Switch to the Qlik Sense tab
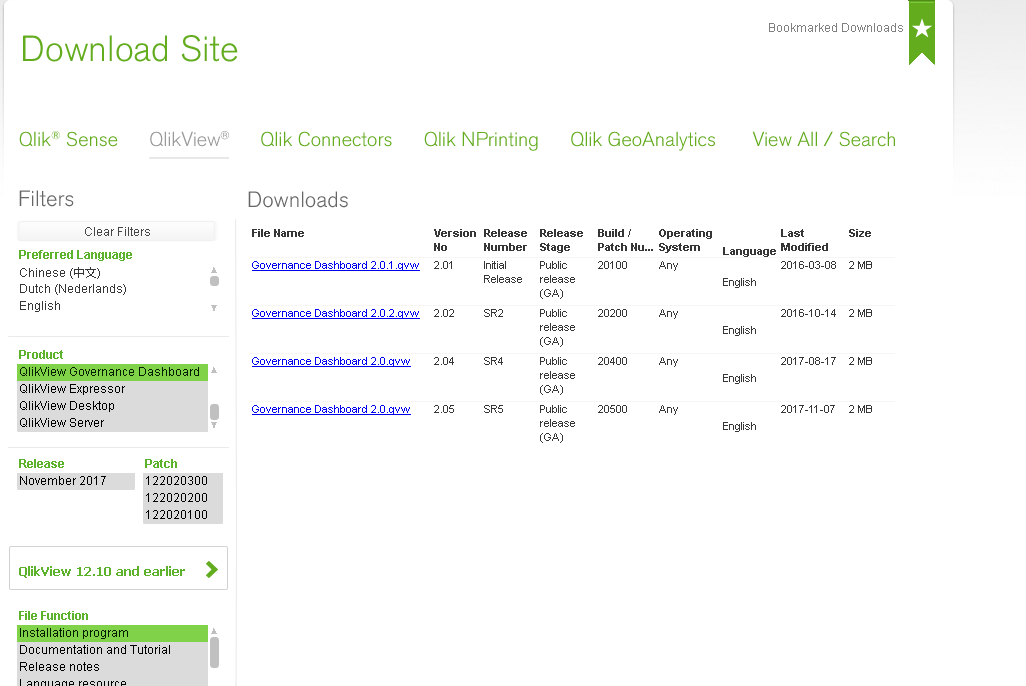This screenshot has width=1026, height=686. (x=68, y=139)
